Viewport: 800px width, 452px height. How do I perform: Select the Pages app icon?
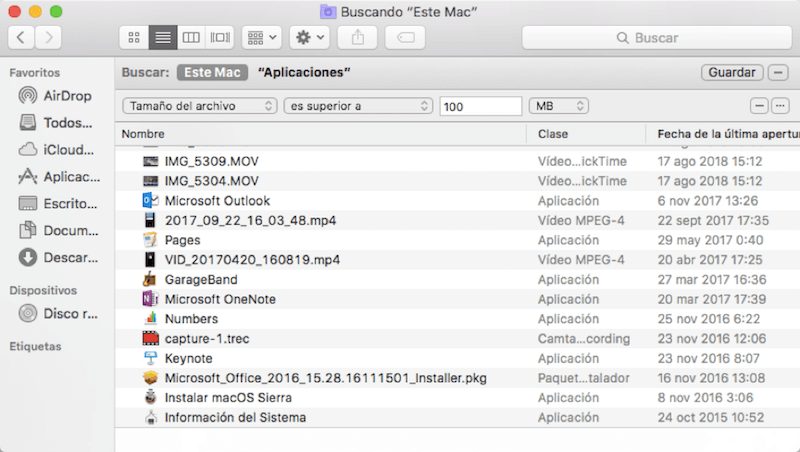150,240
